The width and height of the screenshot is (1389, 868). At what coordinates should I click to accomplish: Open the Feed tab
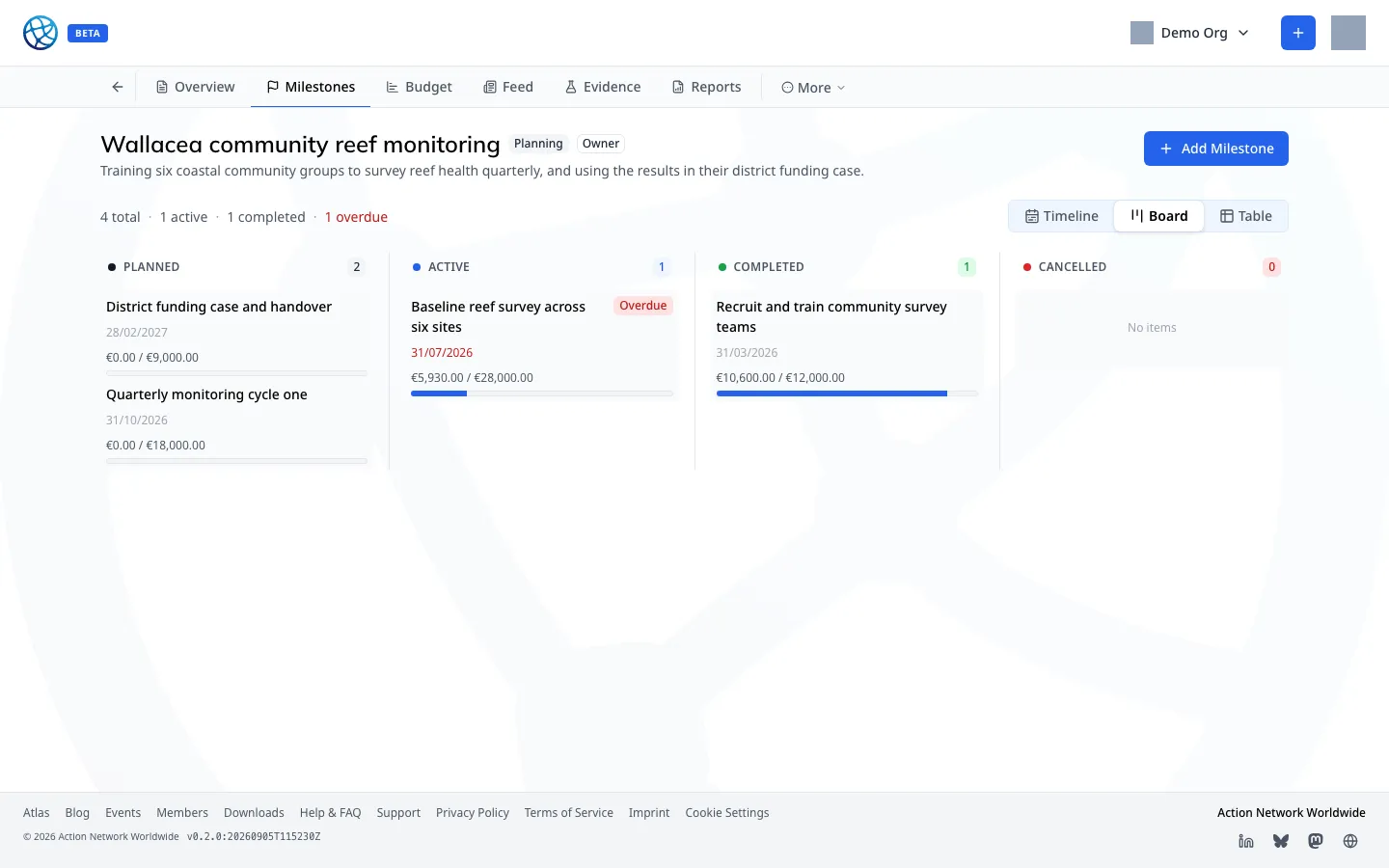[508, 87]
